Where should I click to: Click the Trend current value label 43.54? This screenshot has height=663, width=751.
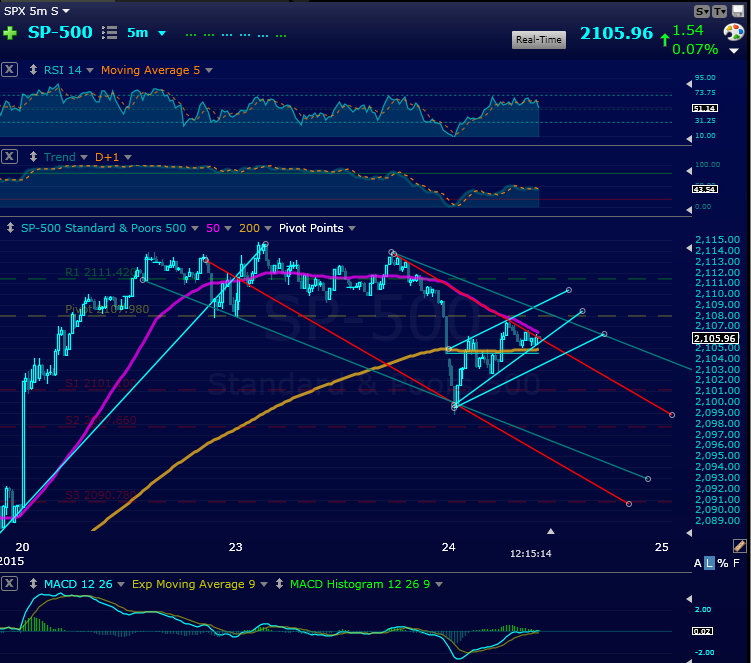705,189
